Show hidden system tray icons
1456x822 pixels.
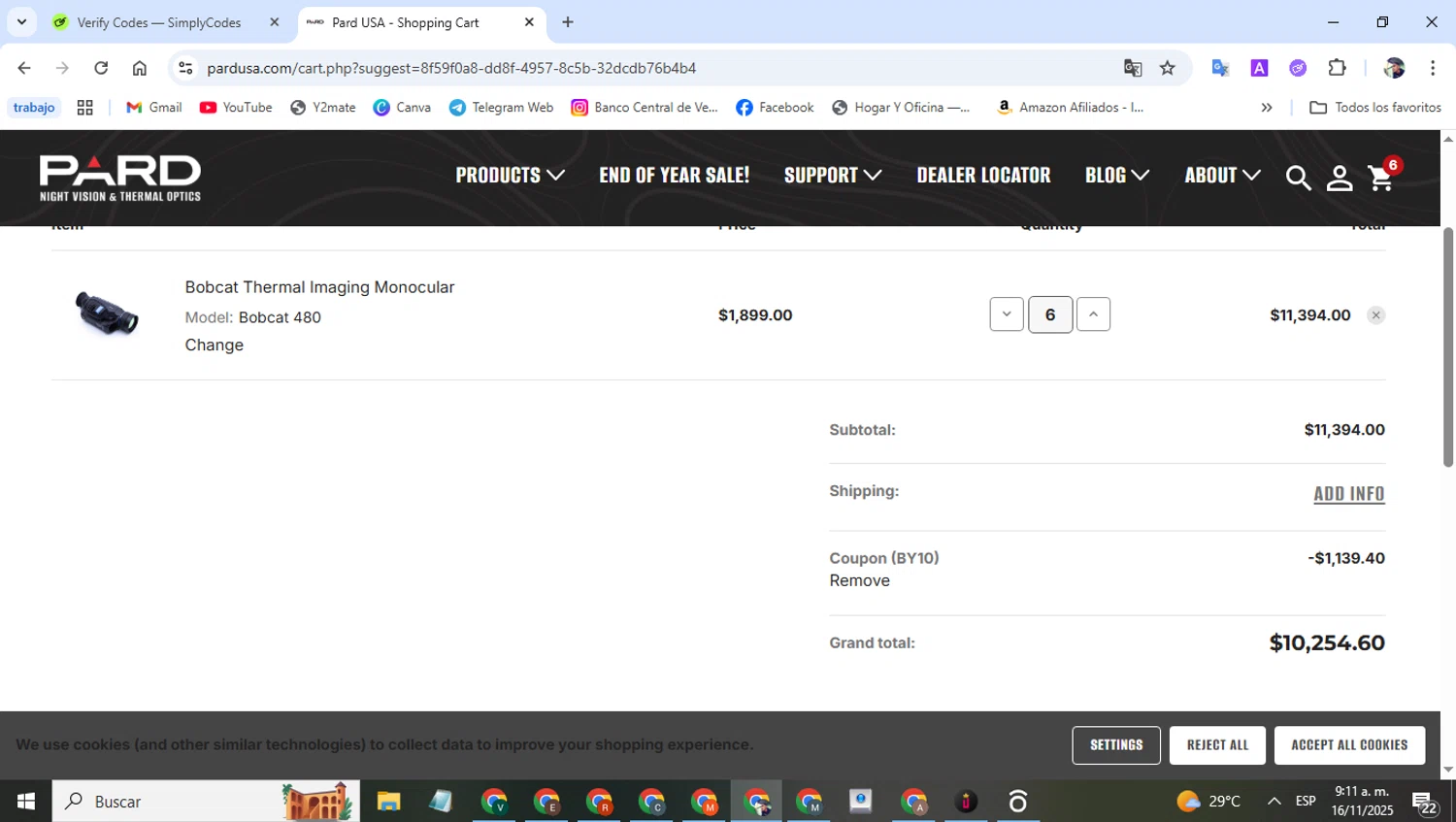(x=1274, y=802)
